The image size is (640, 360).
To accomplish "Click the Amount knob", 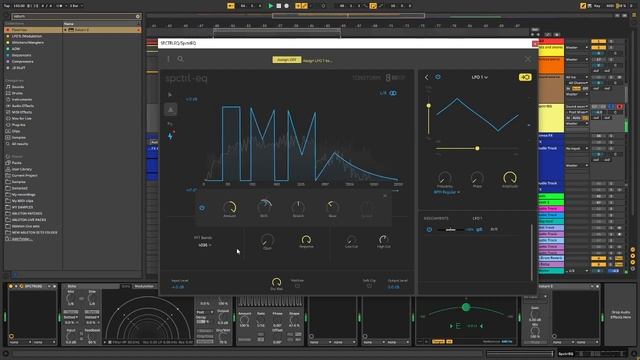I will (x=230, y=207).
